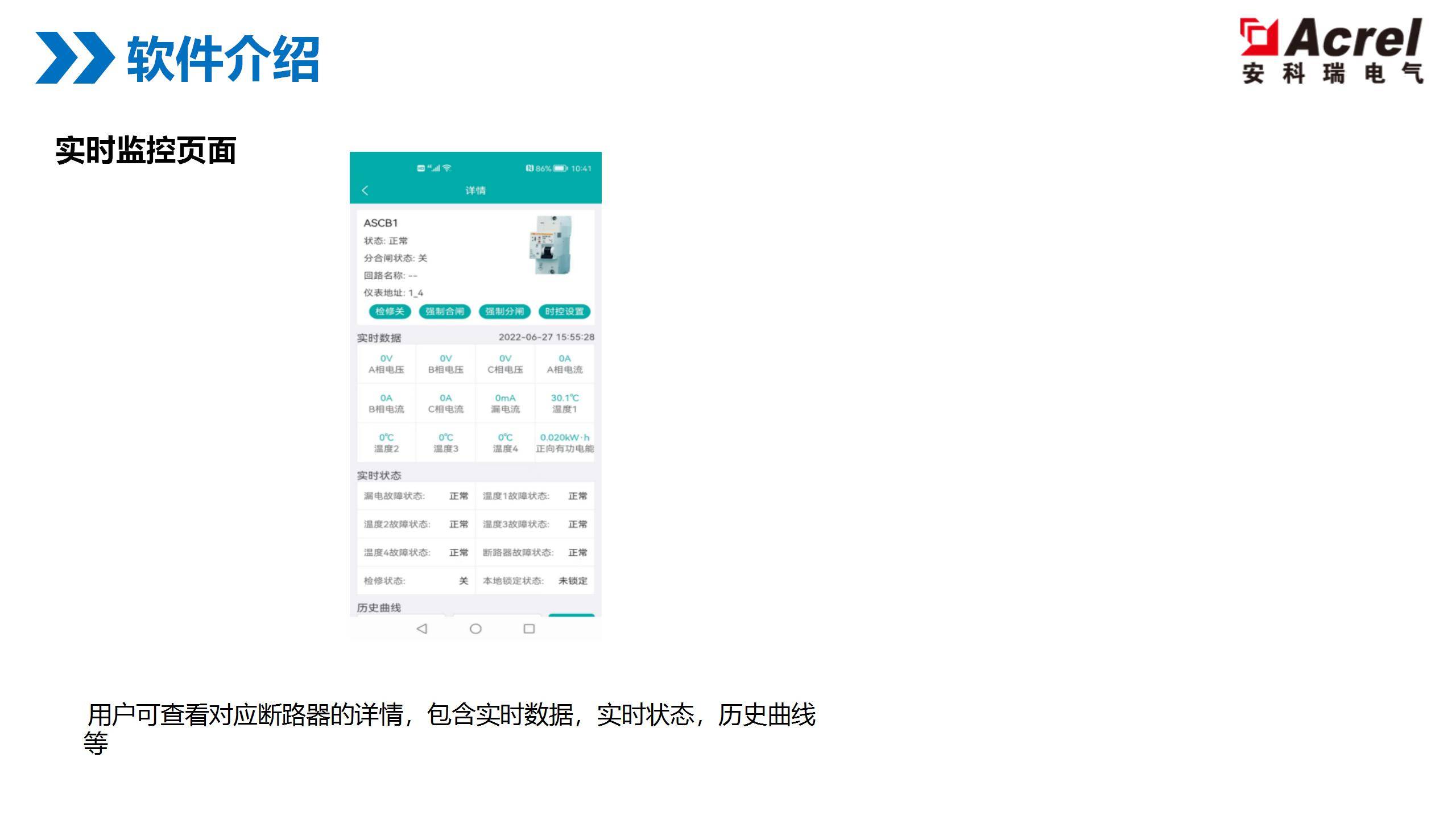Tap the 历史曲线 section heading
The image size is (1456, 819).
point(379,607)
